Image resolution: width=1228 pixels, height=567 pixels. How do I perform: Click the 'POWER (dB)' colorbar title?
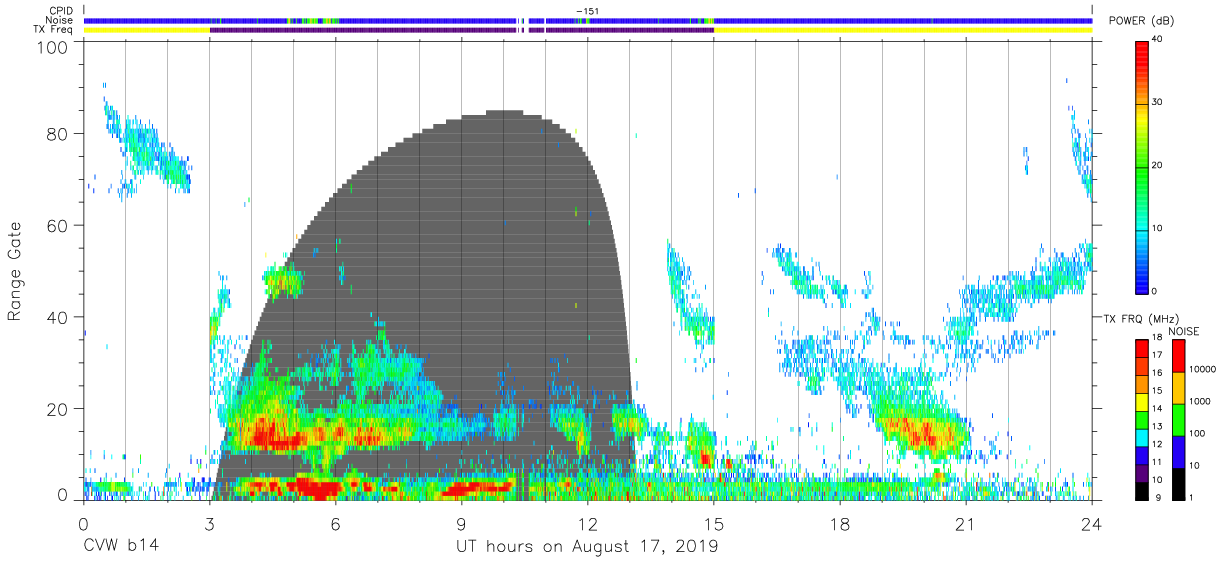(x=1141, y=21)
